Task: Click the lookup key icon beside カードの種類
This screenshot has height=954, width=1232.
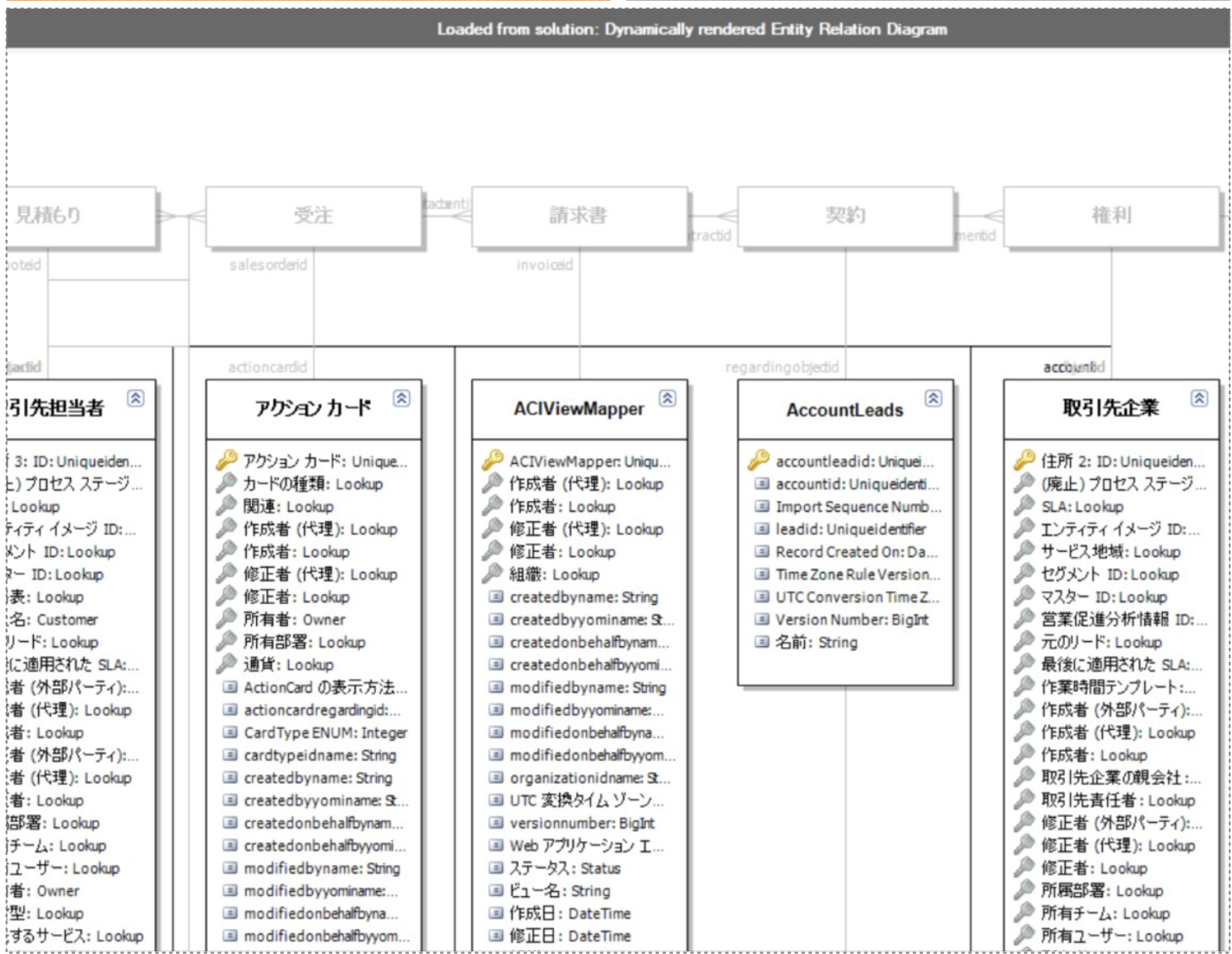Action: pos(227,484)
